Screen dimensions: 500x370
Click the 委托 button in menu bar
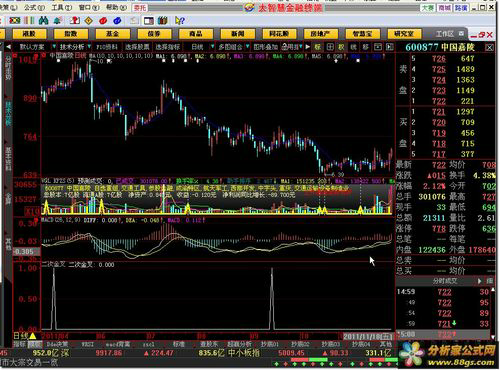(x=140, y=7)
